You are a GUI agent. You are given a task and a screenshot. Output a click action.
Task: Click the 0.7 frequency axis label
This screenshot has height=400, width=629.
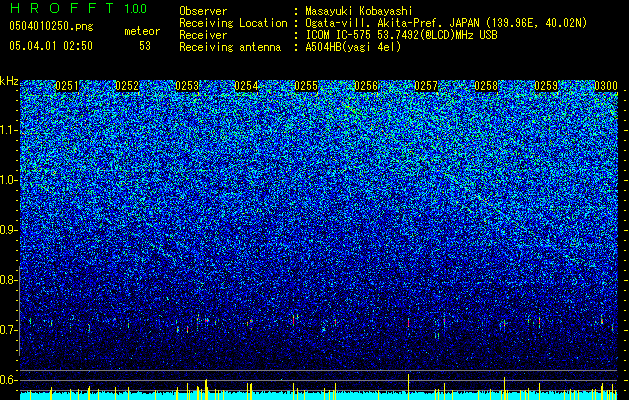9,330
